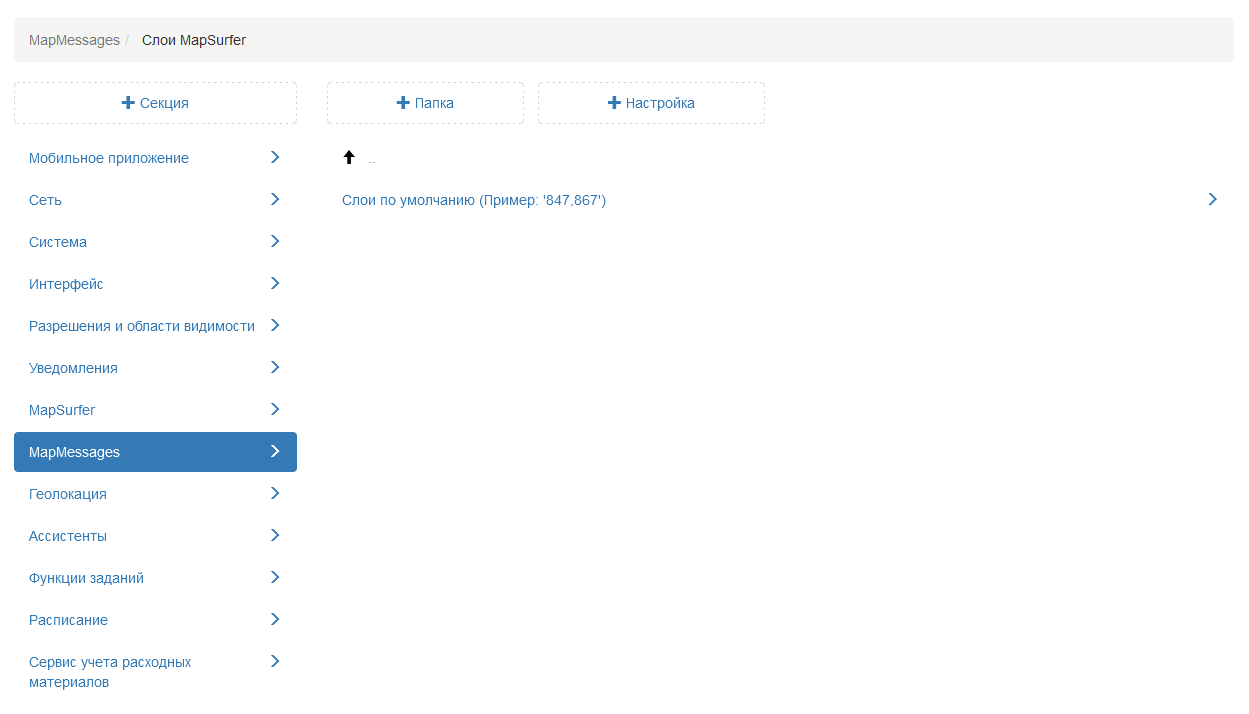This screenshot has width=1249, height=714.
Task: Expand chevron next to Ассистенты
Action: tap(275, 535)
